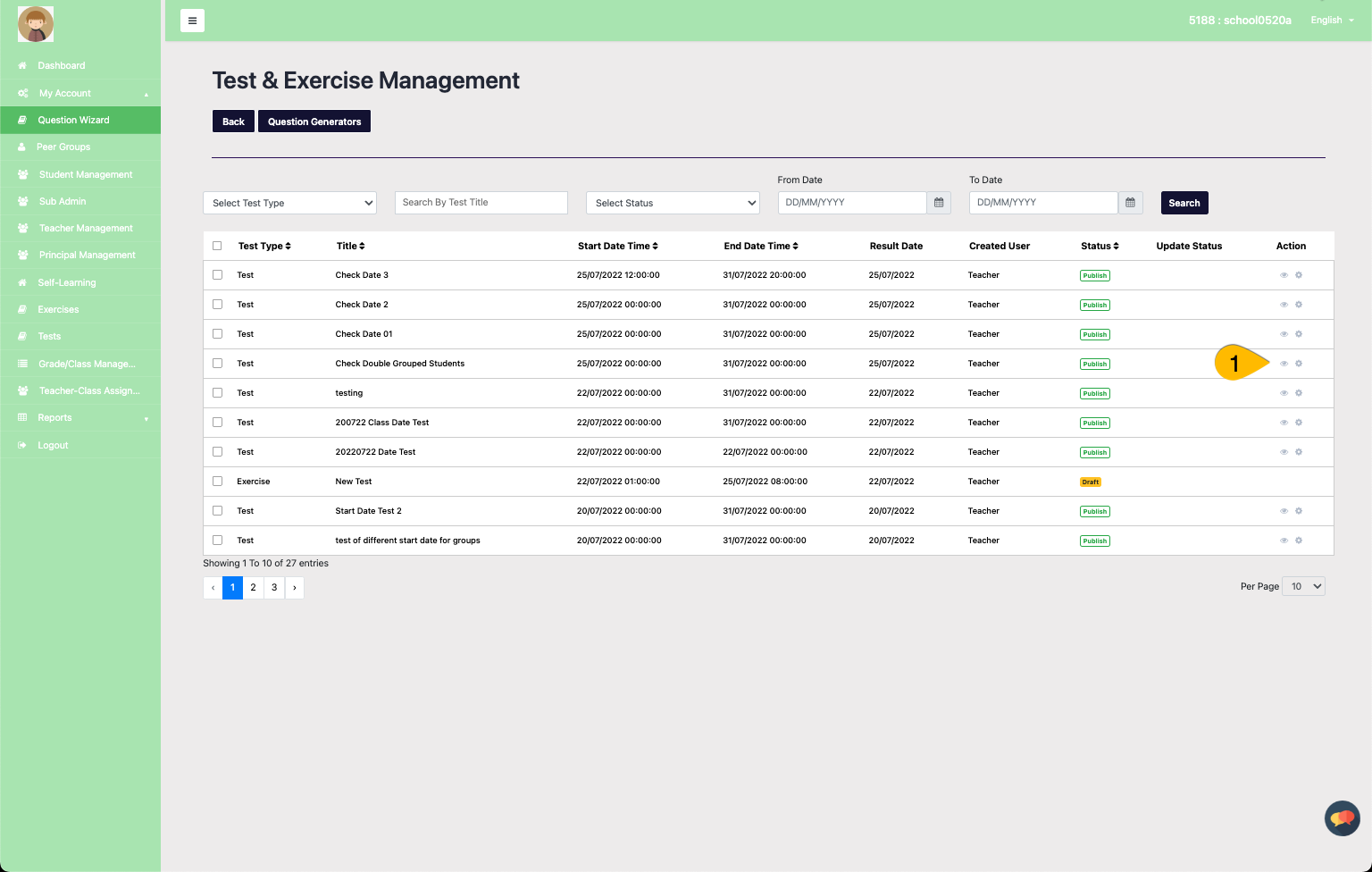Go to pagination page 3
This screenshot has width=1372, height=872.
[x=274, y=587]
